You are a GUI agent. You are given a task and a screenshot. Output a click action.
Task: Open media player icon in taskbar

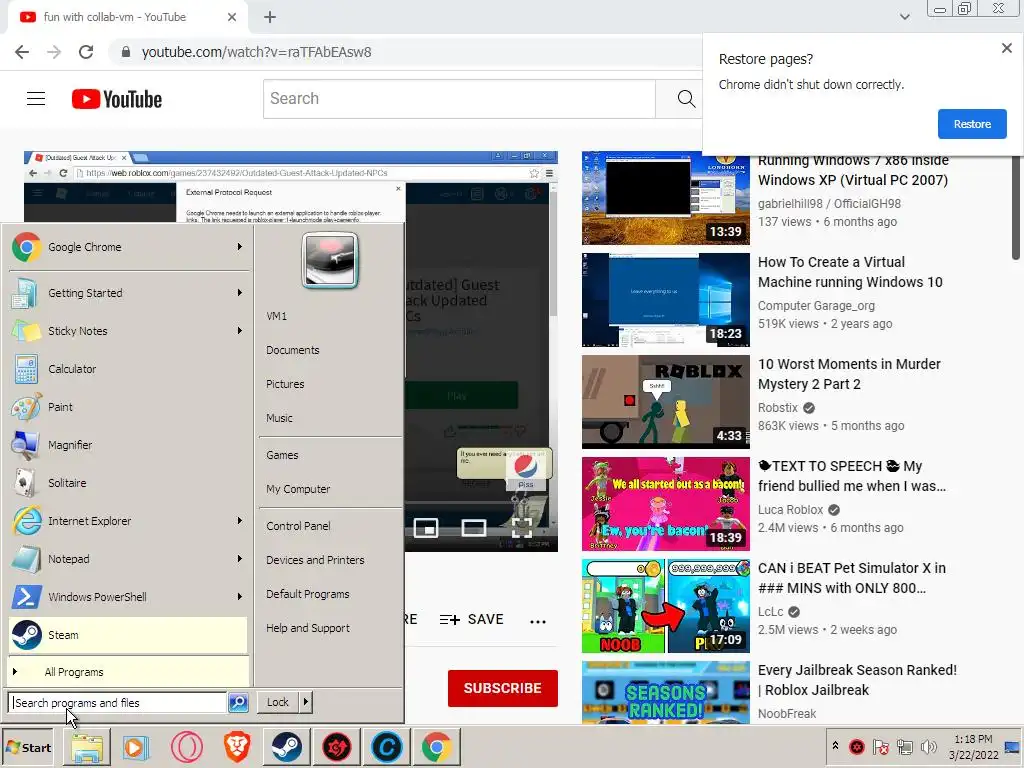pos(136,747)
